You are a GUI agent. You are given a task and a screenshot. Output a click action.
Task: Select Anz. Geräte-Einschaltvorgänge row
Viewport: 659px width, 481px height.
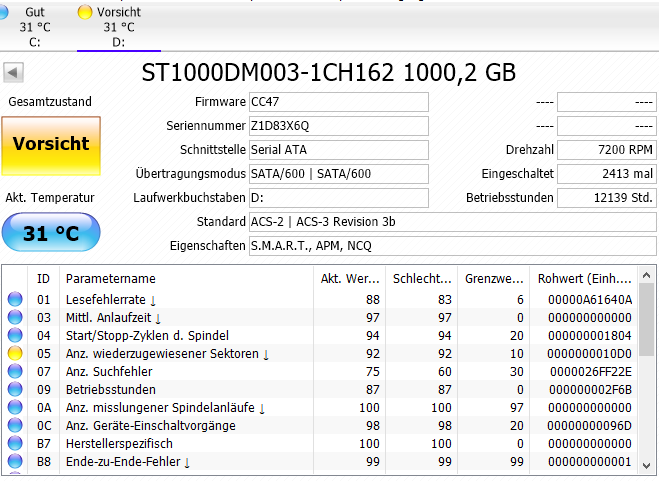click(320, 426)
